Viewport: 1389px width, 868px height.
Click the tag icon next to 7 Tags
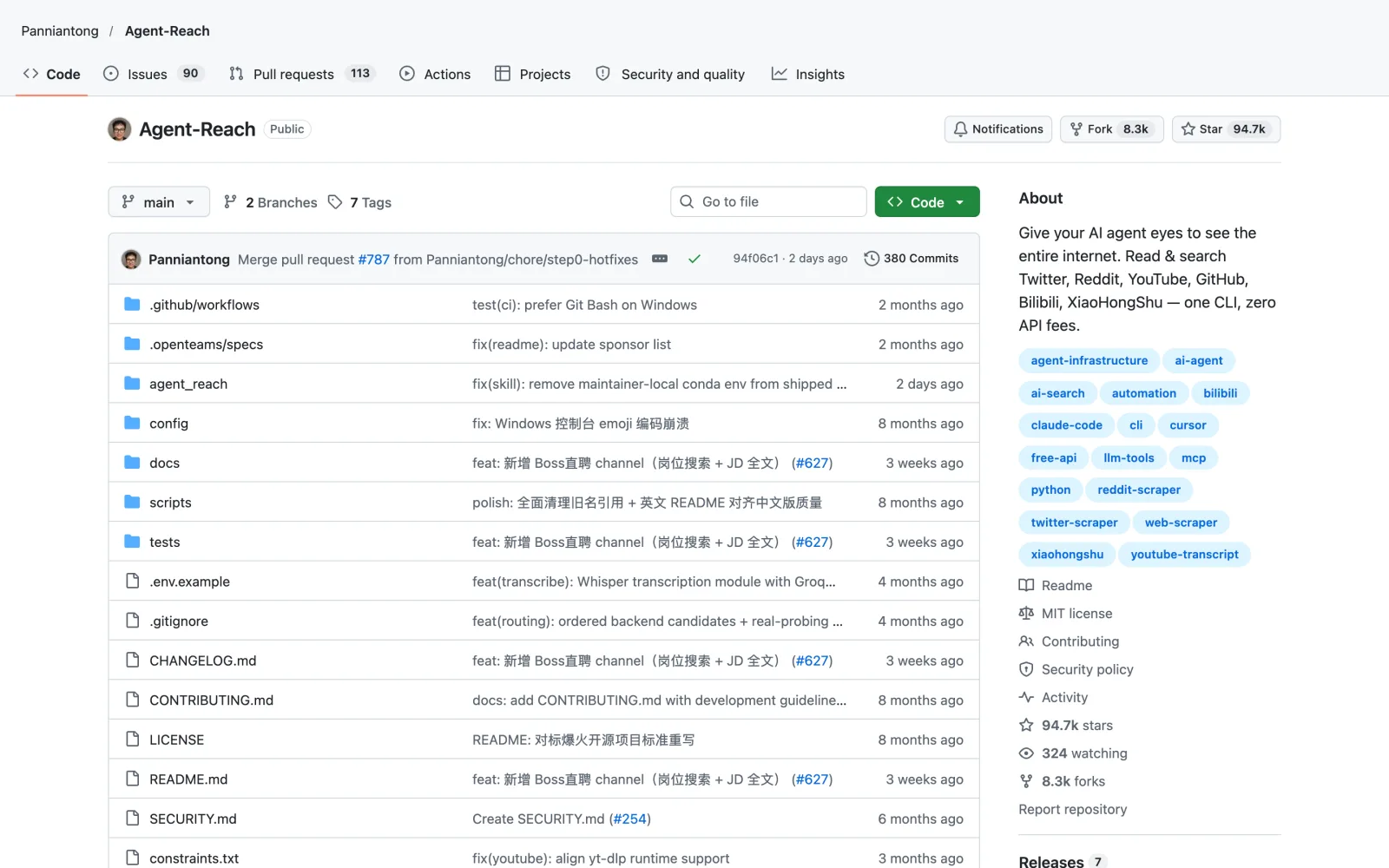[x=335, y=202]
